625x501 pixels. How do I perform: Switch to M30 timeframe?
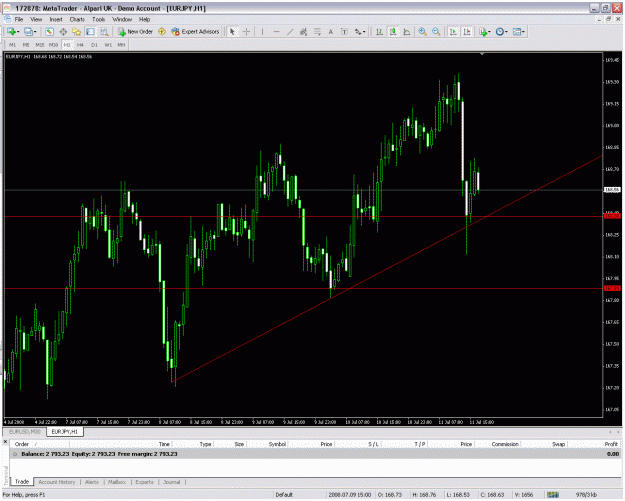53,45
